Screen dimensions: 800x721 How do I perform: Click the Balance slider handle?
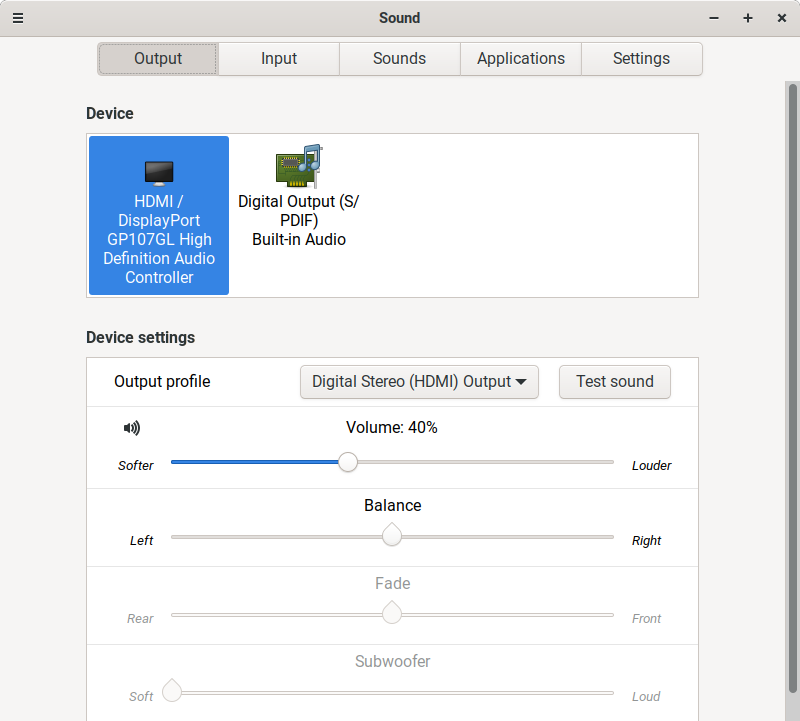click(x=392, y=535)
